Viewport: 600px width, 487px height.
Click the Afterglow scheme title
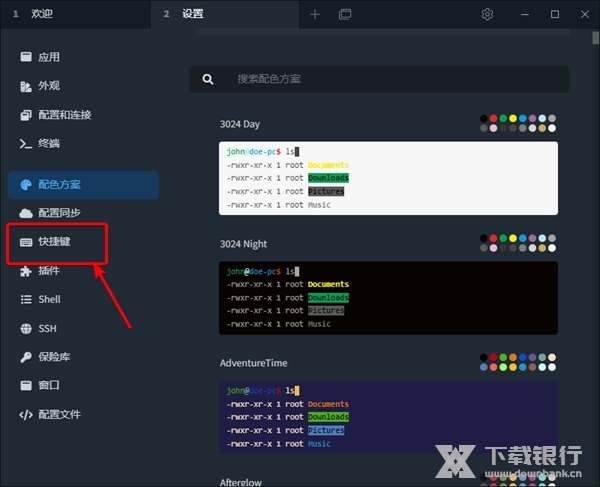point(241,482)
